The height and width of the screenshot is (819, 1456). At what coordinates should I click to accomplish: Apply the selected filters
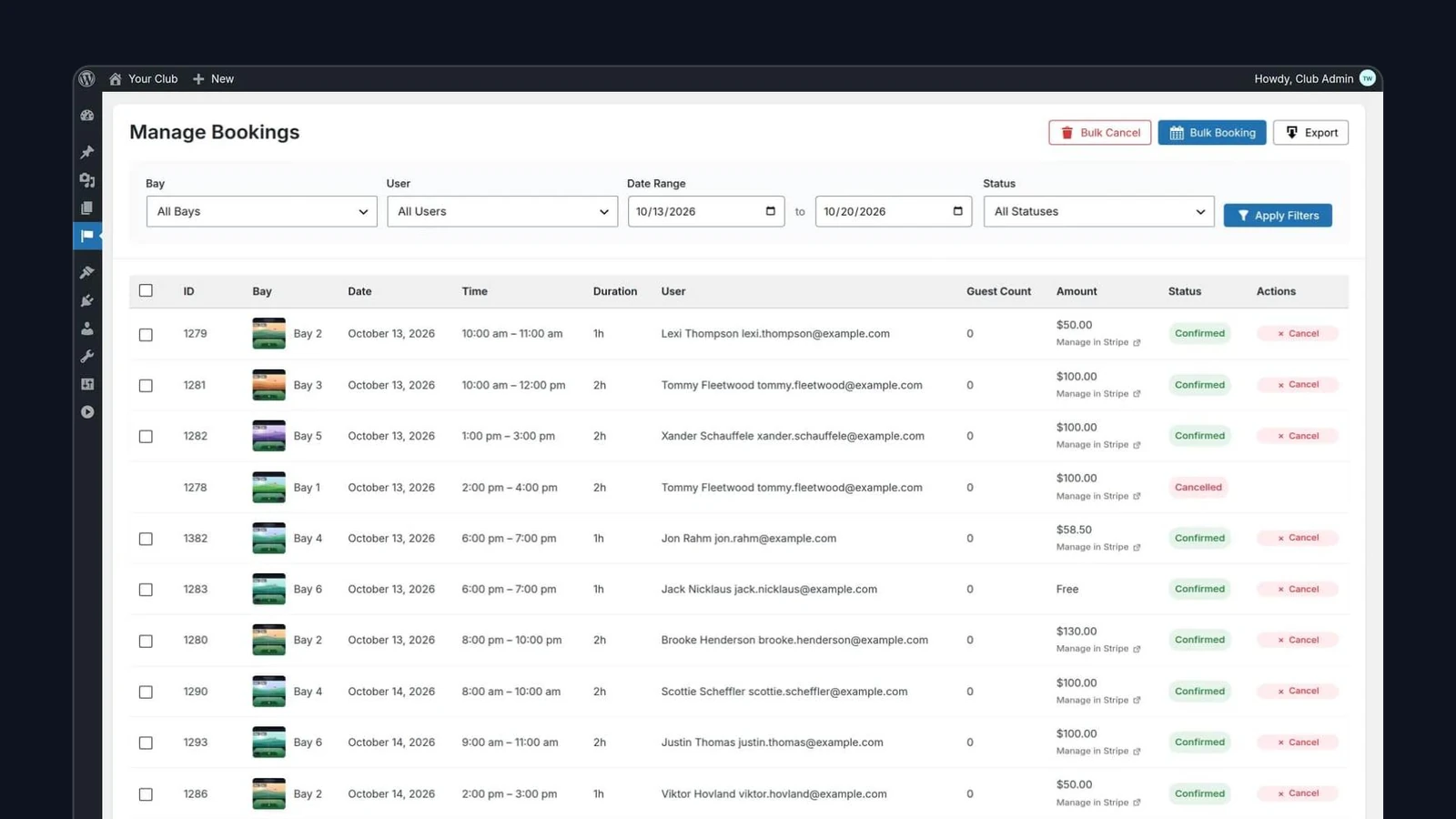click(x=1278, y=215)
